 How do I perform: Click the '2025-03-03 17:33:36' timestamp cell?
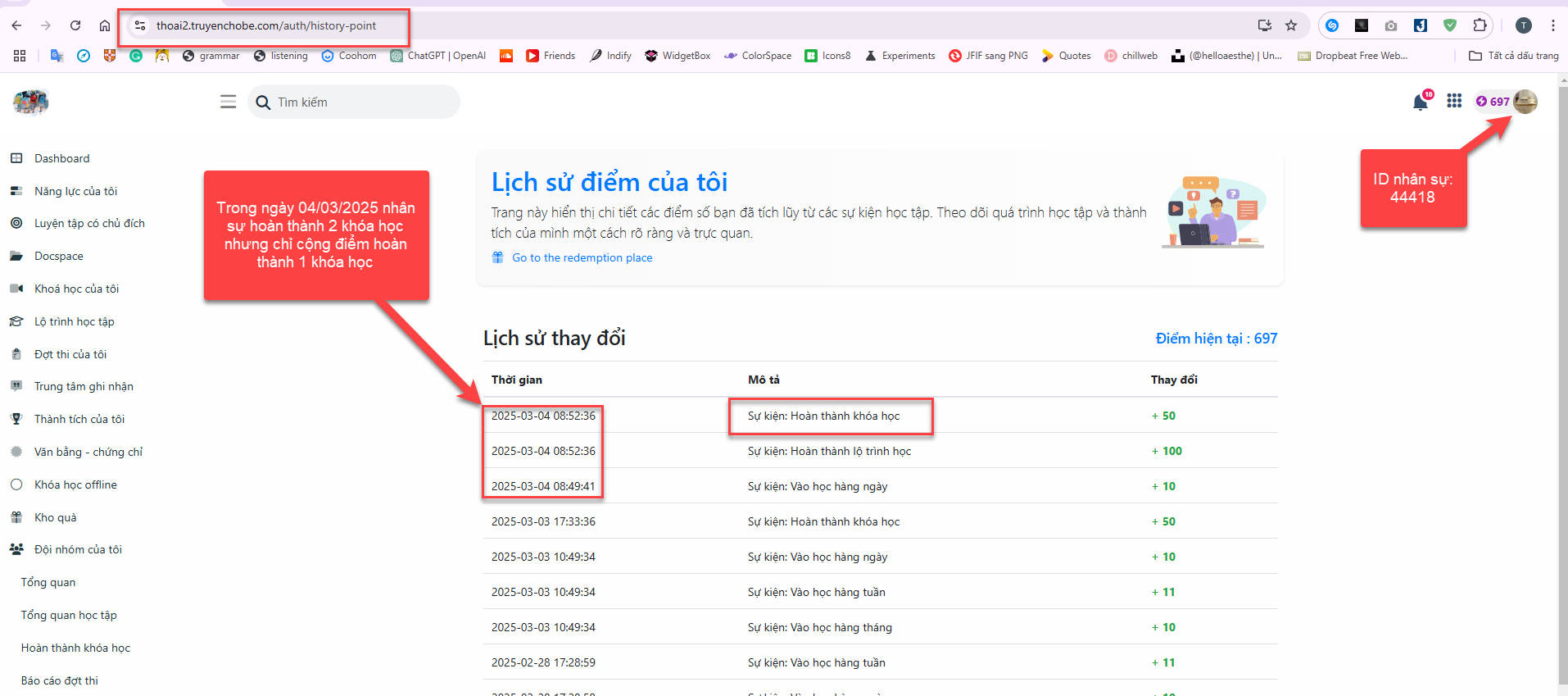click(x=543, y=521)
